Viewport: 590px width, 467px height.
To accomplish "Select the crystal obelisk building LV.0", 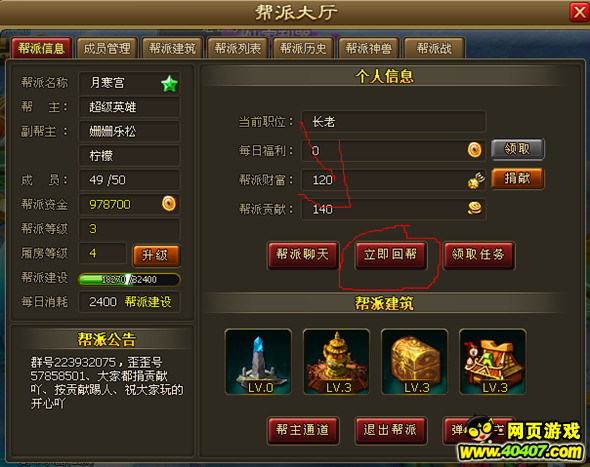I will 258,362.
